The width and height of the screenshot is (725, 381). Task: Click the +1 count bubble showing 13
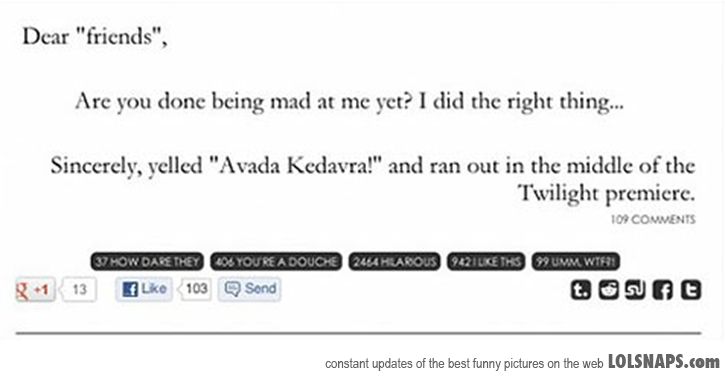point(79,289)
